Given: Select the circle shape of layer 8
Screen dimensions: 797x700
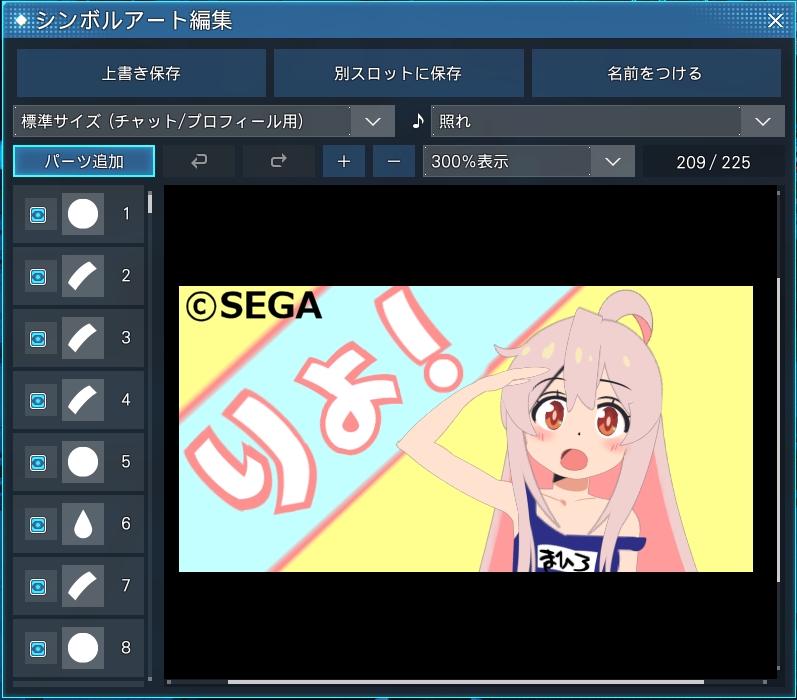Looking at the screenshot, I should click(x=83, y=648).
